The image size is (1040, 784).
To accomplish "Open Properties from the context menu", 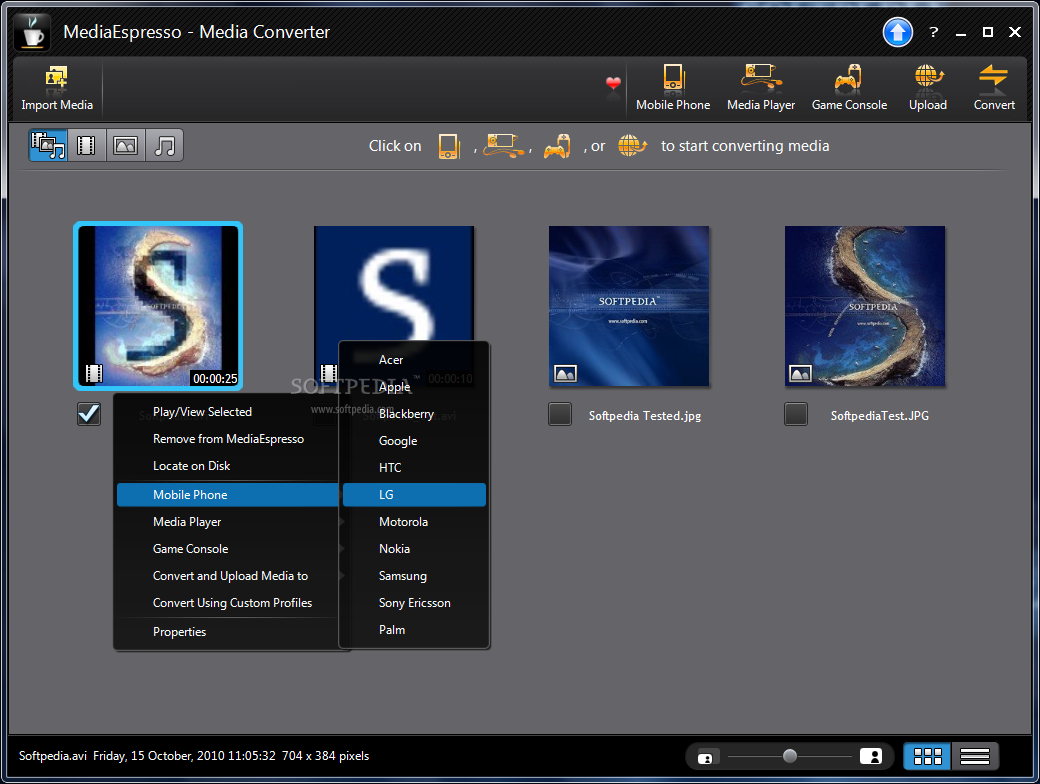I will [228, 632].
